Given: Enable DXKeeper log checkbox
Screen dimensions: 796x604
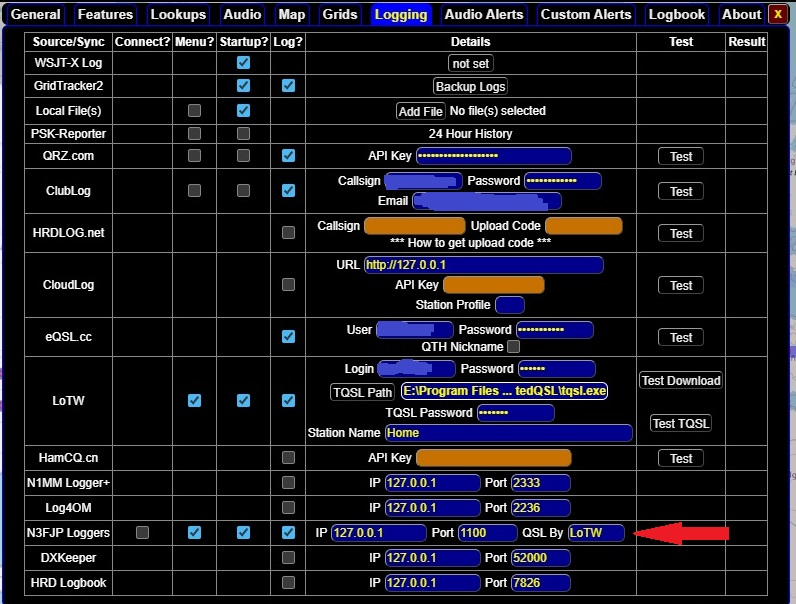Looking at the screenshot, I should 288,557.
